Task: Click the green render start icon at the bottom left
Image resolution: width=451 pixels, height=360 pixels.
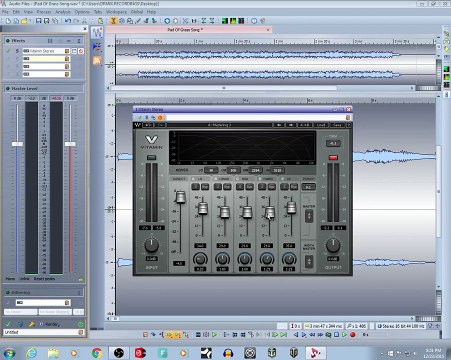Action: [x=80, y=324]
